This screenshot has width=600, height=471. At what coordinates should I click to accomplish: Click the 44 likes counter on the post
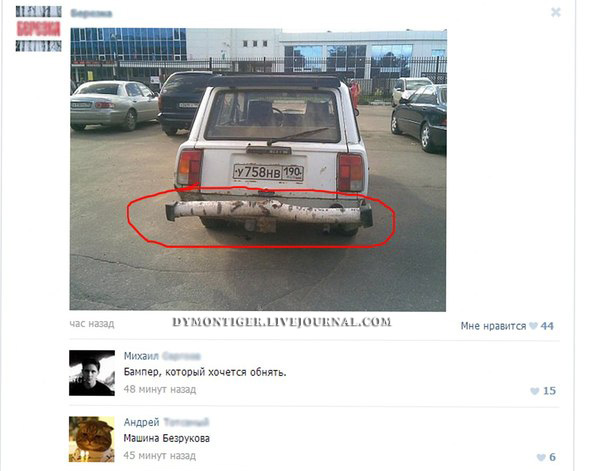547,326
